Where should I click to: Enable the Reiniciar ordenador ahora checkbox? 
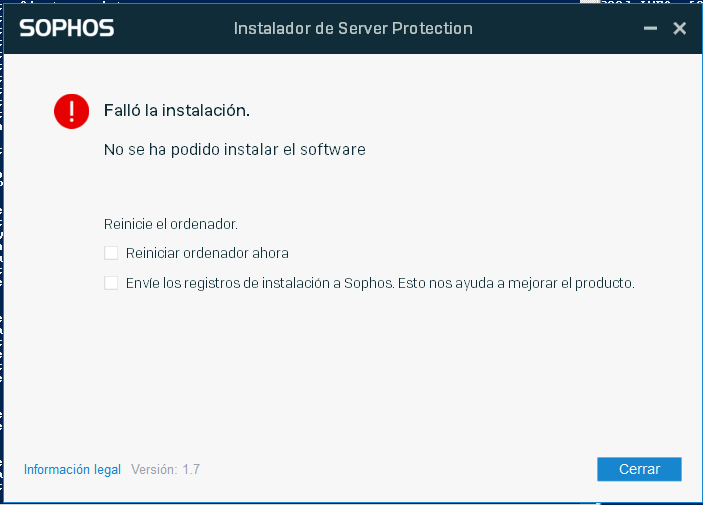pyautogui.click(x=111, y=253)
